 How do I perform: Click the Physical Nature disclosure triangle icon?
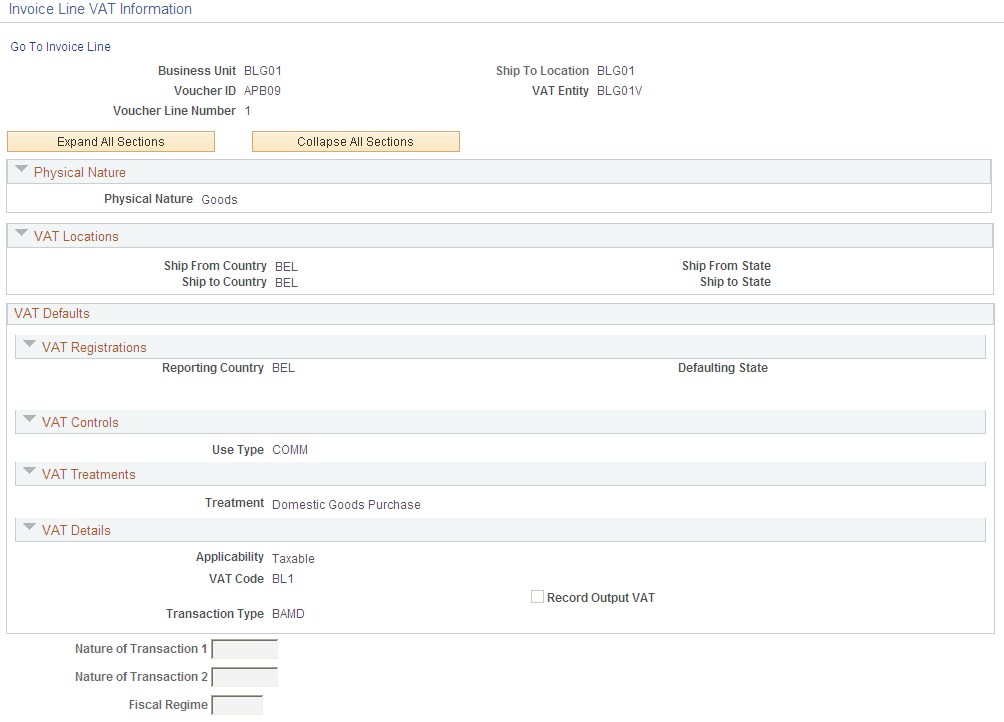[x=21, y=170]
